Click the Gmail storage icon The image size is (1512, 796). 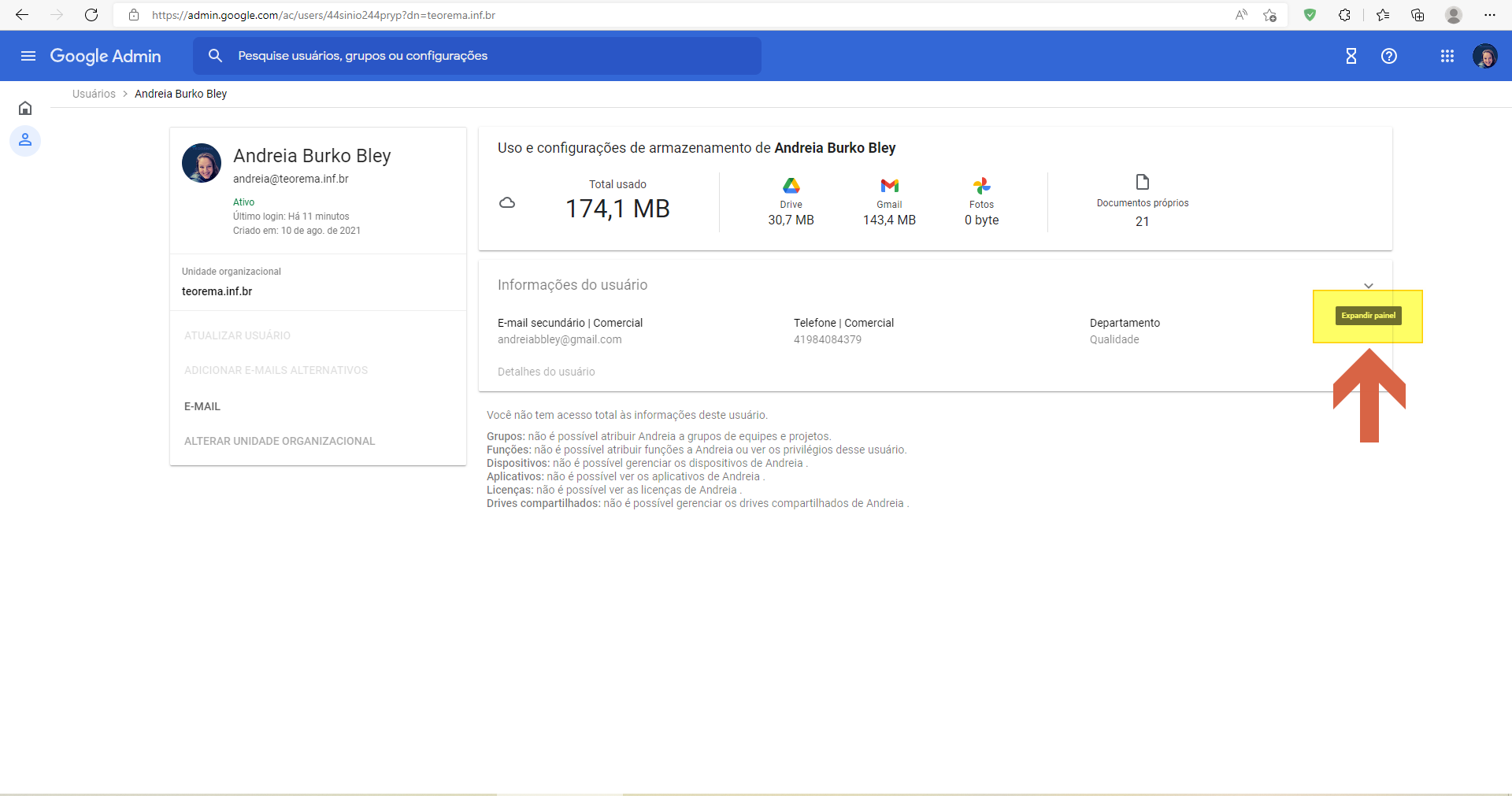click(890, 185)
